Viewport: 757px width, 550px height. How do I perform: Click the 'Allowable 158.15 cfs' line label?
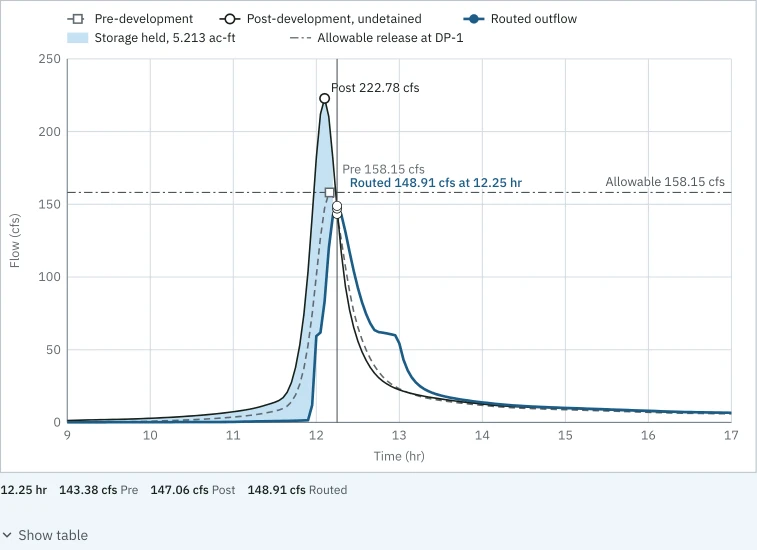(x=665, y=182)
